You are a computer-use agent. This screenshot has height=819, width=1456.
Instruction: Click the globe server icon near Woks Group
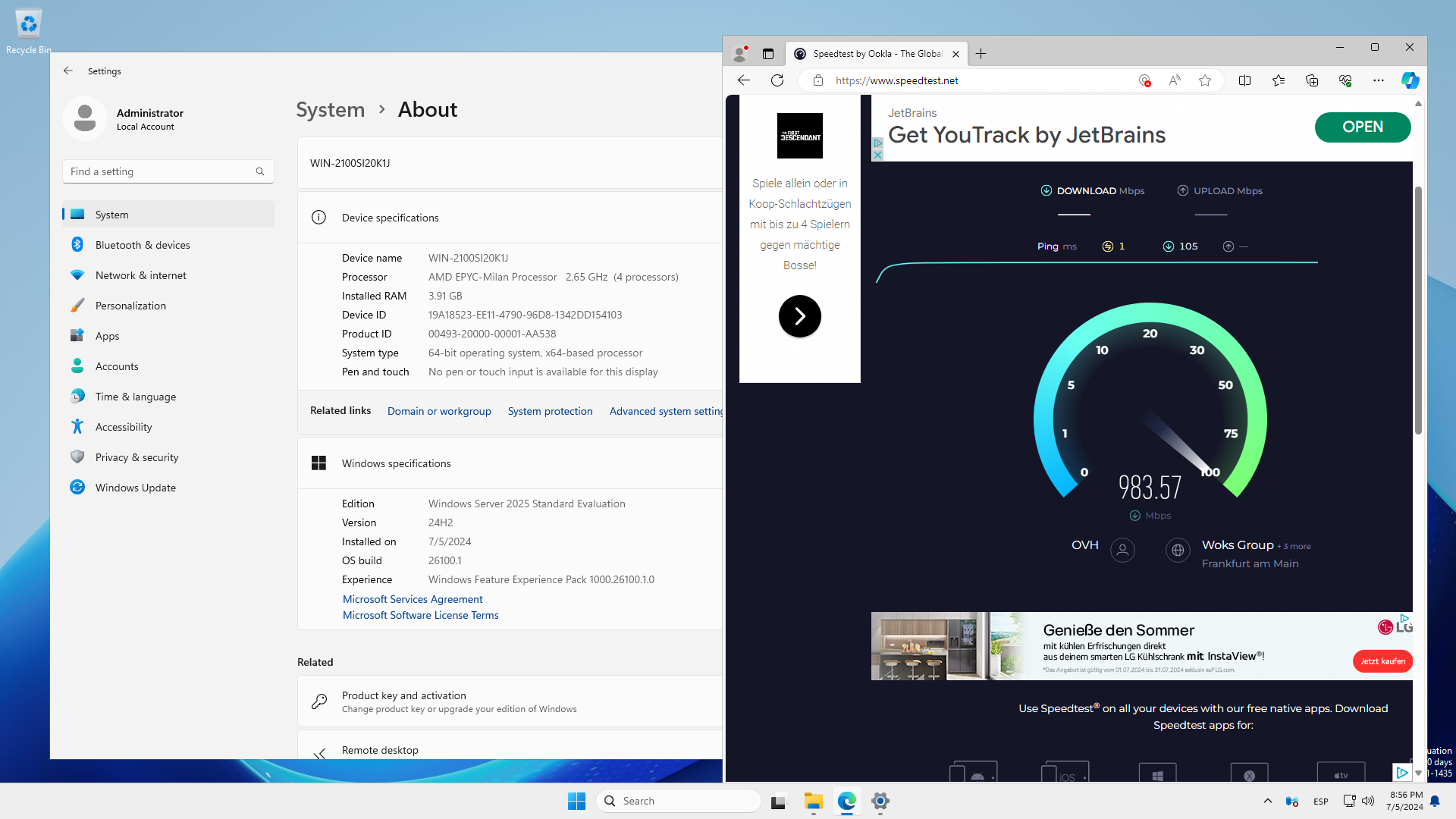point(1178,550)
